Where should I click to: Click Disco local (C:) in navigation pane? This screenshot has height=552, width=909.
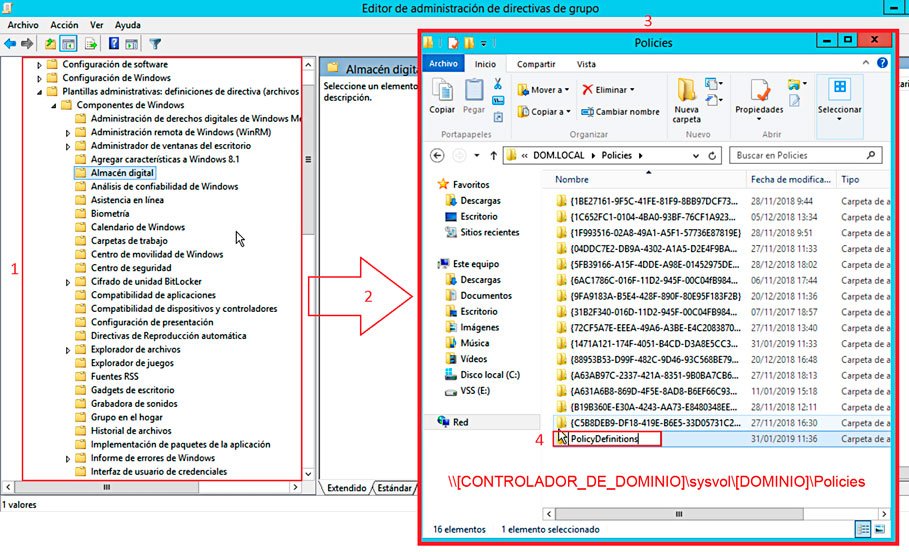[482, 375]
